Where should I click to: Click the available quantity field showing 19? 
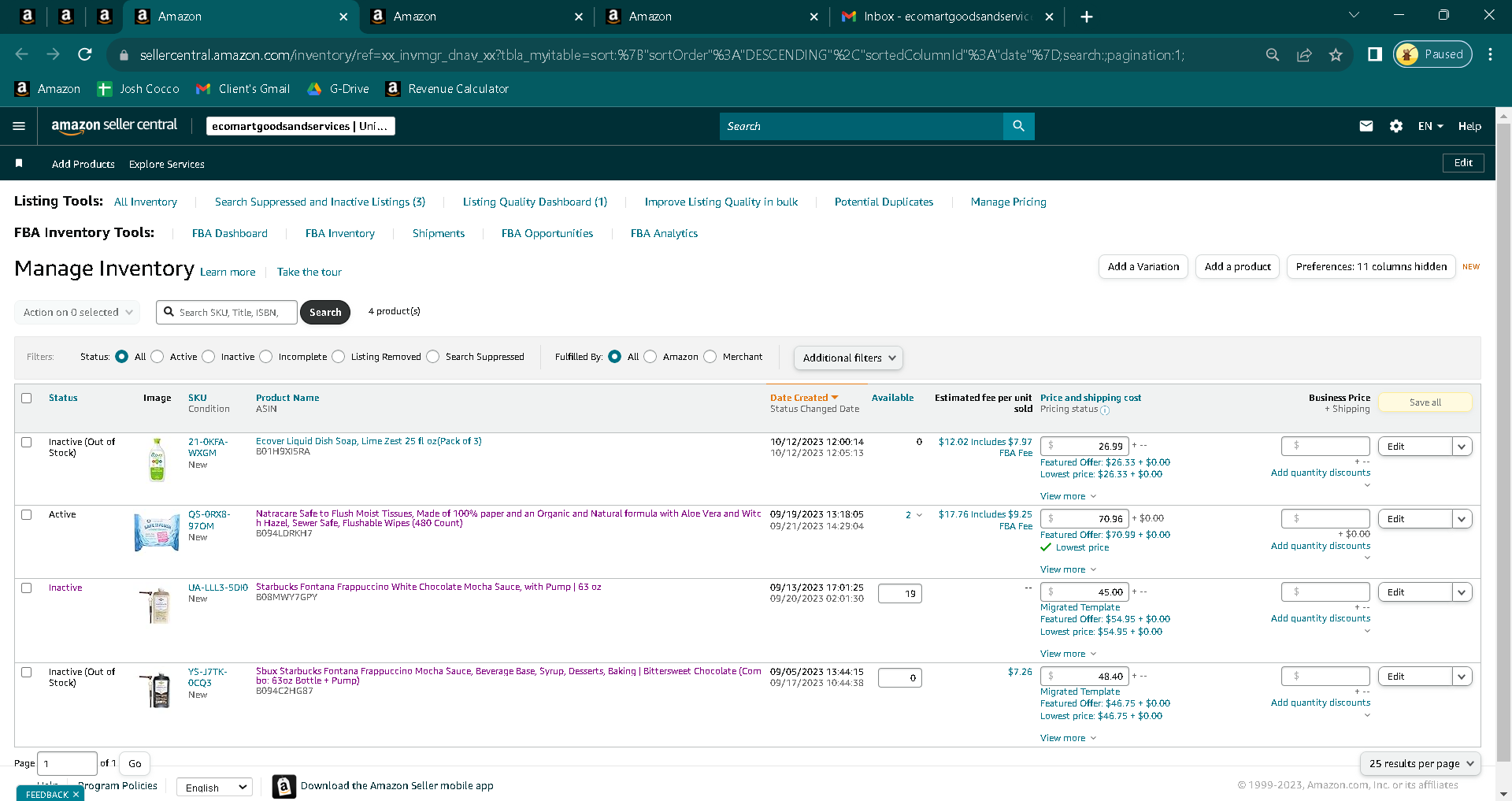pos(900,594)
